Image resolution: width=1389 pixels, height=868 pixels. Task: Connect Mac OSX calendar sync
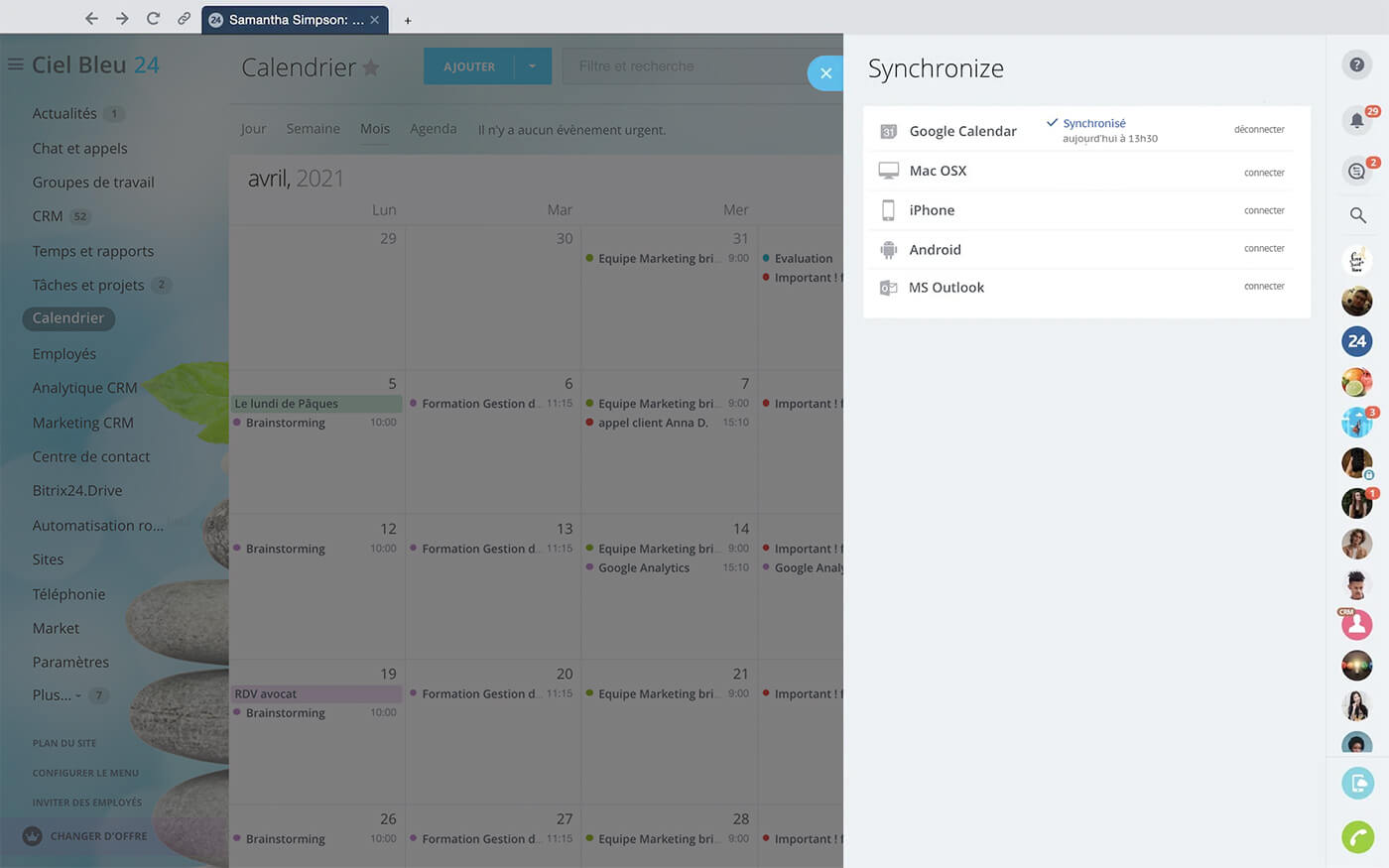tap(1263, 173)
